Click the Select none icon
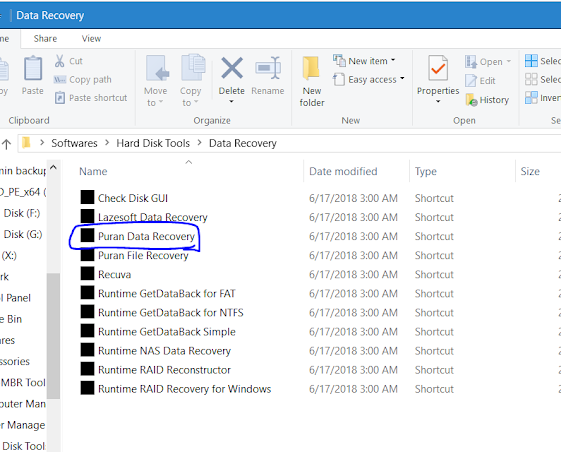This screenshot has width=561, height=452. [531, 79]
